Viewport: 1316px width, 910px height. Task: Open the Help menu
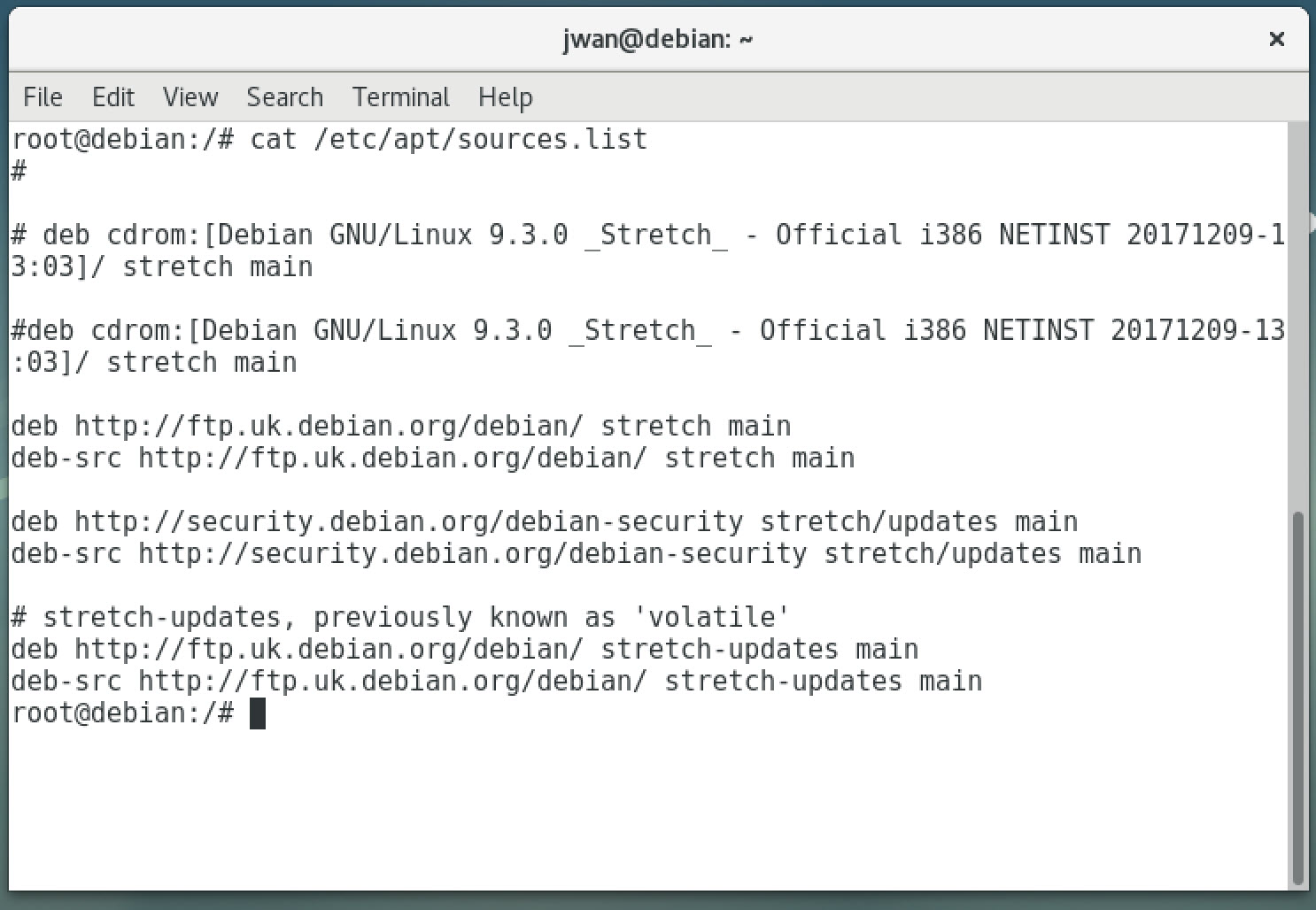point(504,96)
